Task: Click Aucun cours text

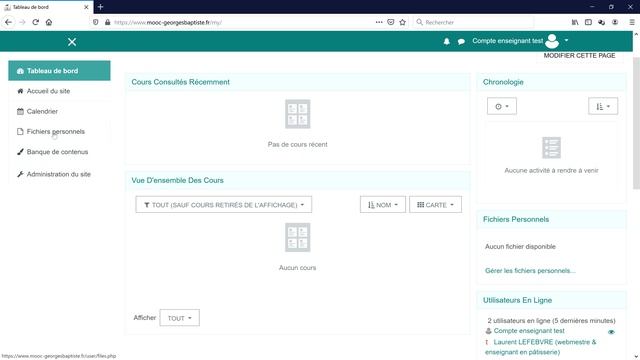Action: pyautogui.click(x=298, y=268)
